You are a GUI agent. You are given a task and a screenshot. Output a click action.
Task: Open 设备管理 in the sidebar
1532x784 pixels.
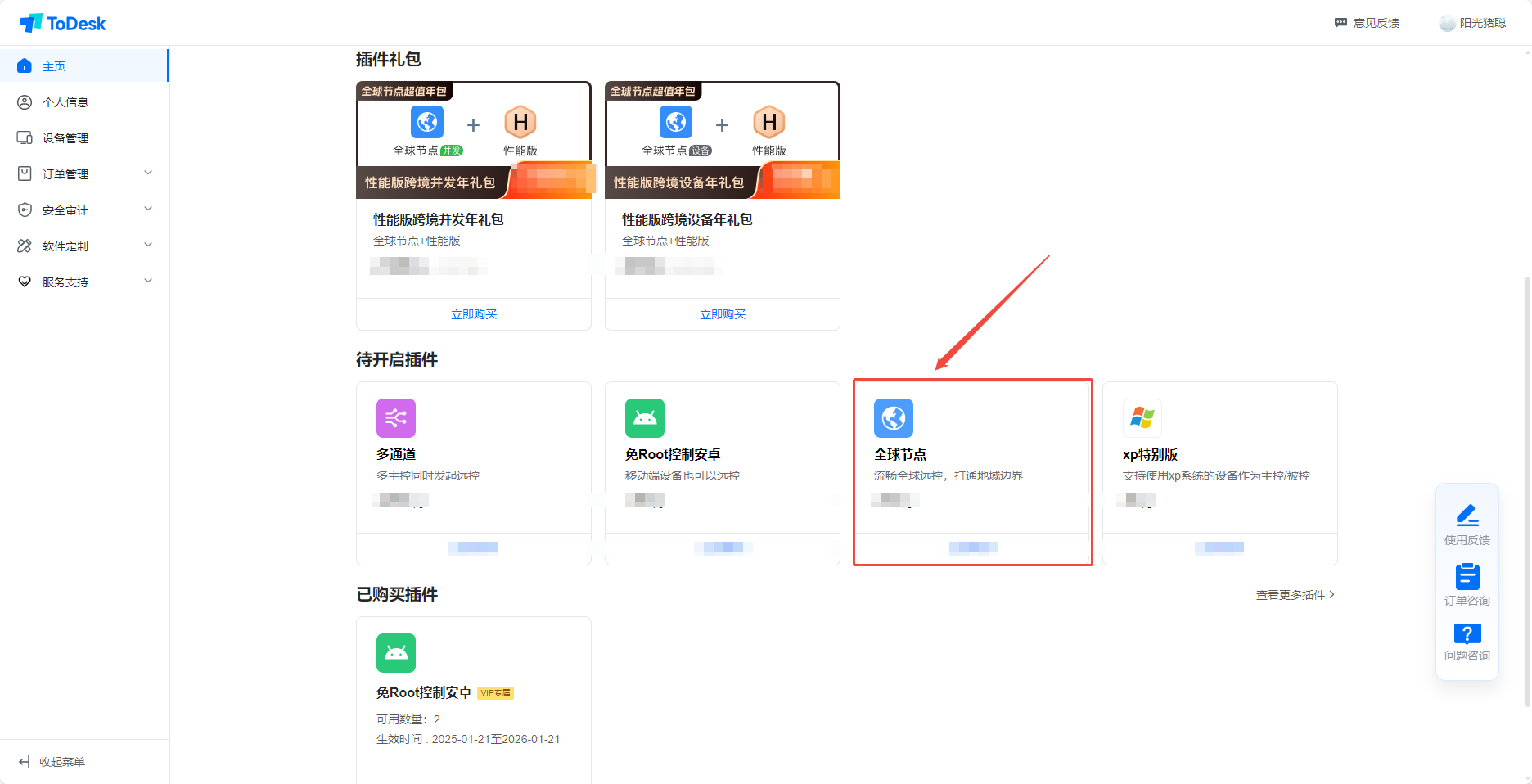84,138
